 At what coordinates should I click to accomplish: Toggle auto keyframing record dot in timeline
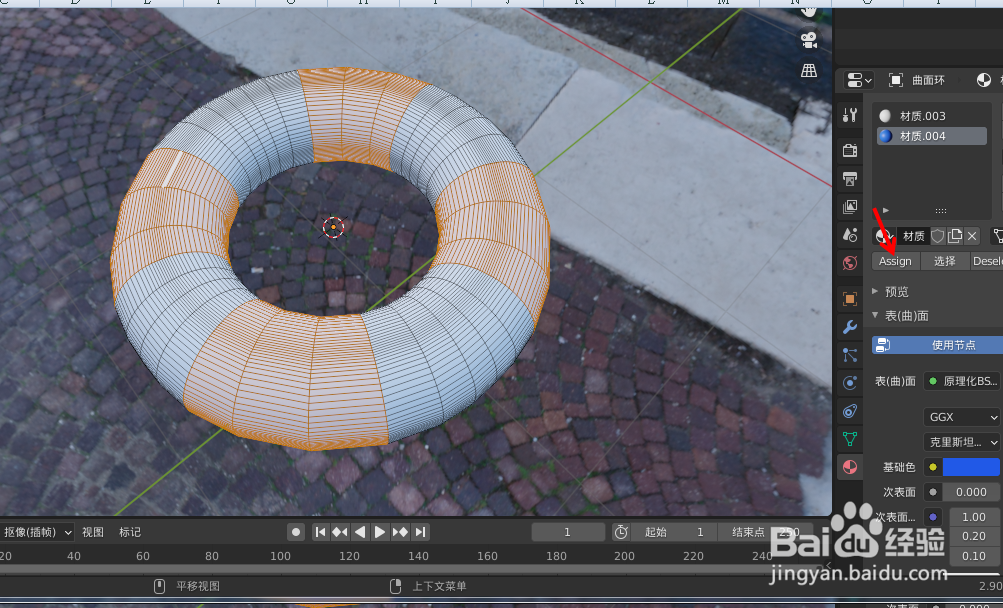click(296, 531)
